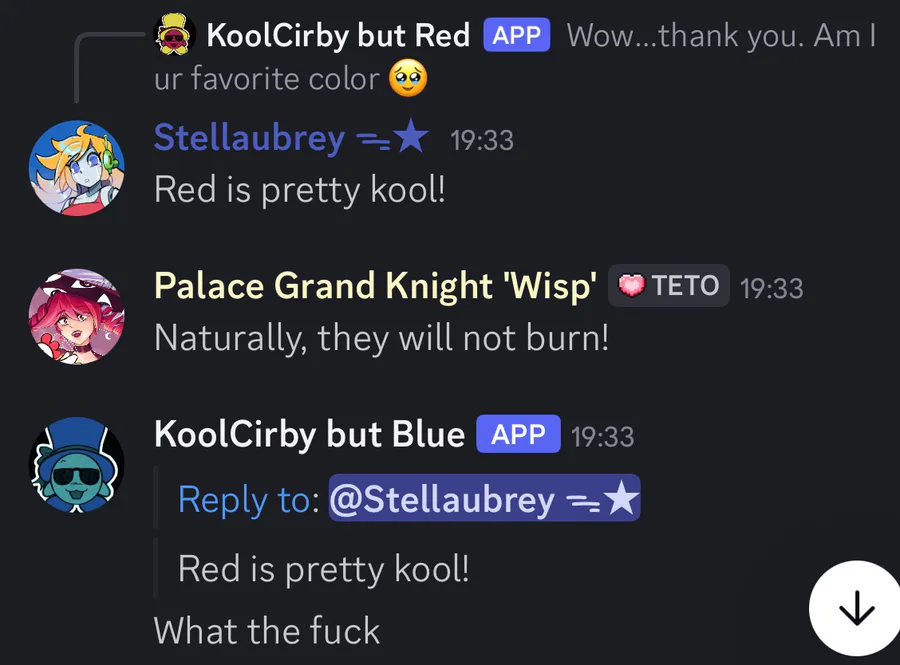Click APP badge next to KoolCirby but Red
This screenshot has width=900, height=665.
(517, 35)
